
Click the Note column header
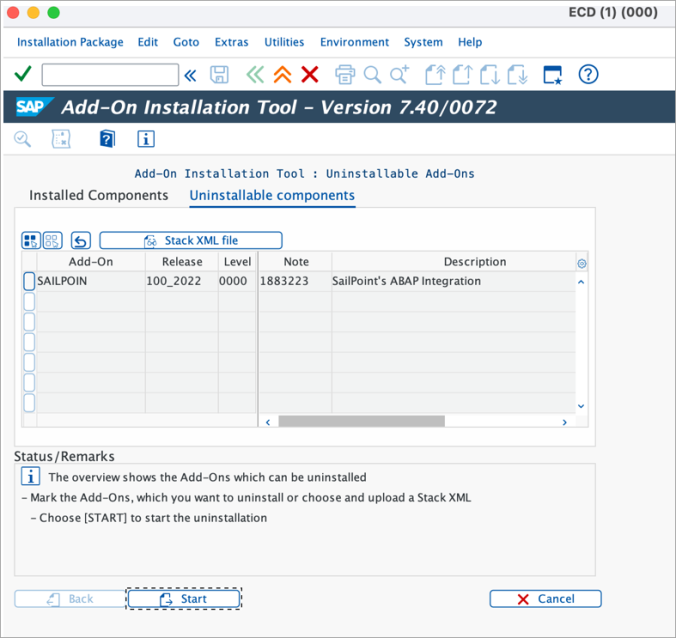pyautogui.click(x=296, y=262)
